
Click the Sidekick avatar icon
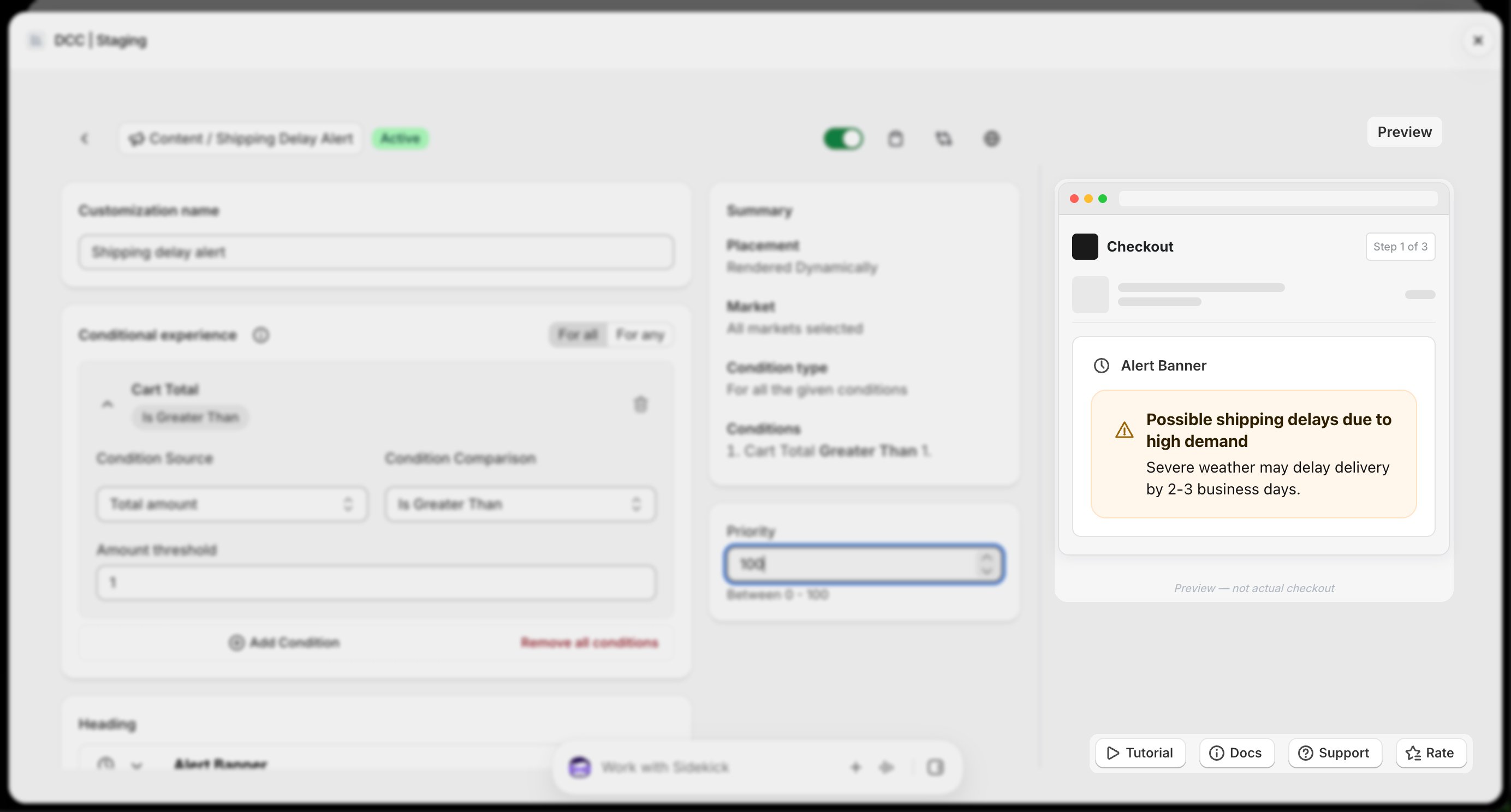click(x=580, y=767)
